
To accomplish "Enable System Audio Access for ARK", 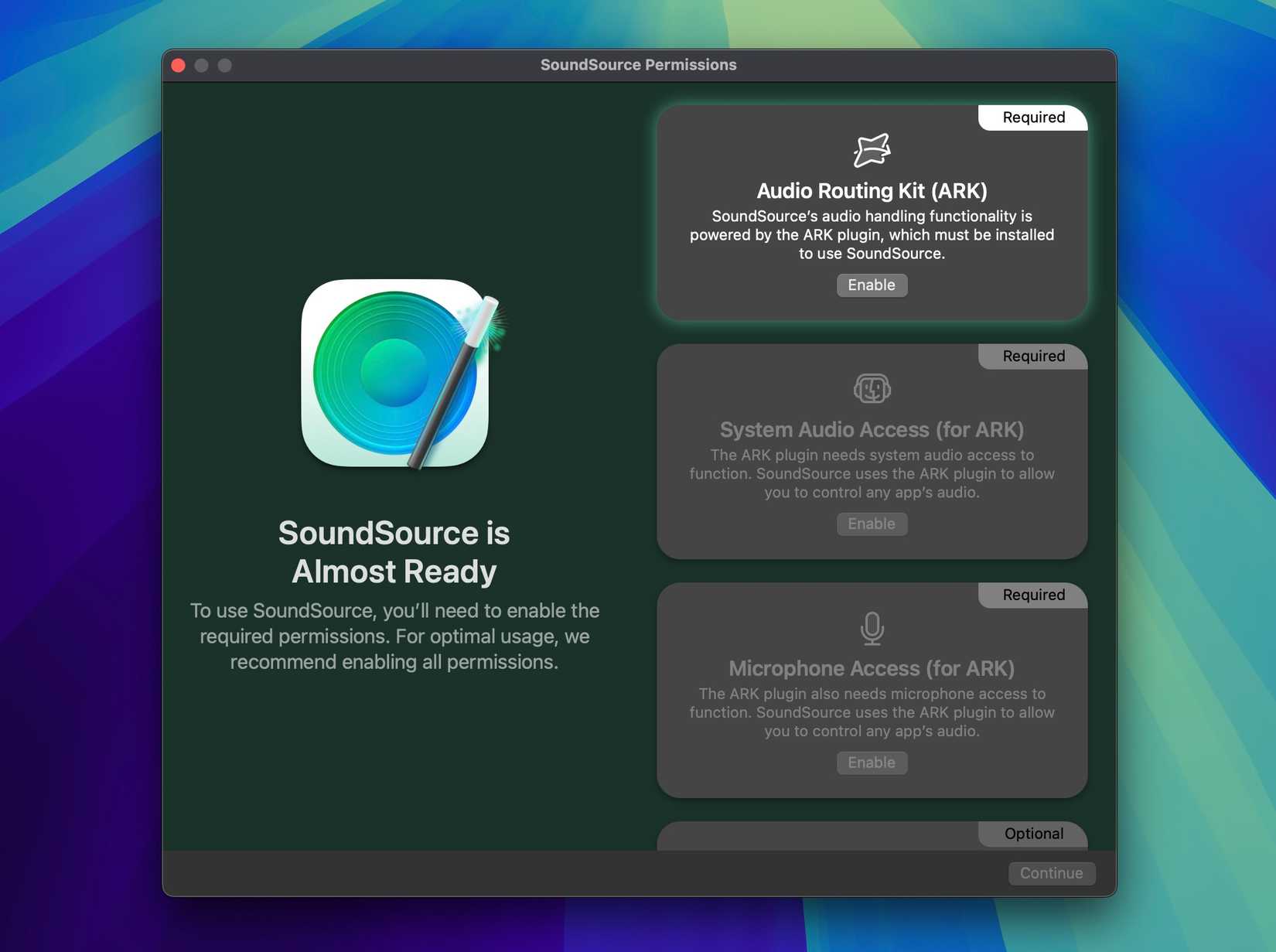I will [872, 524].
